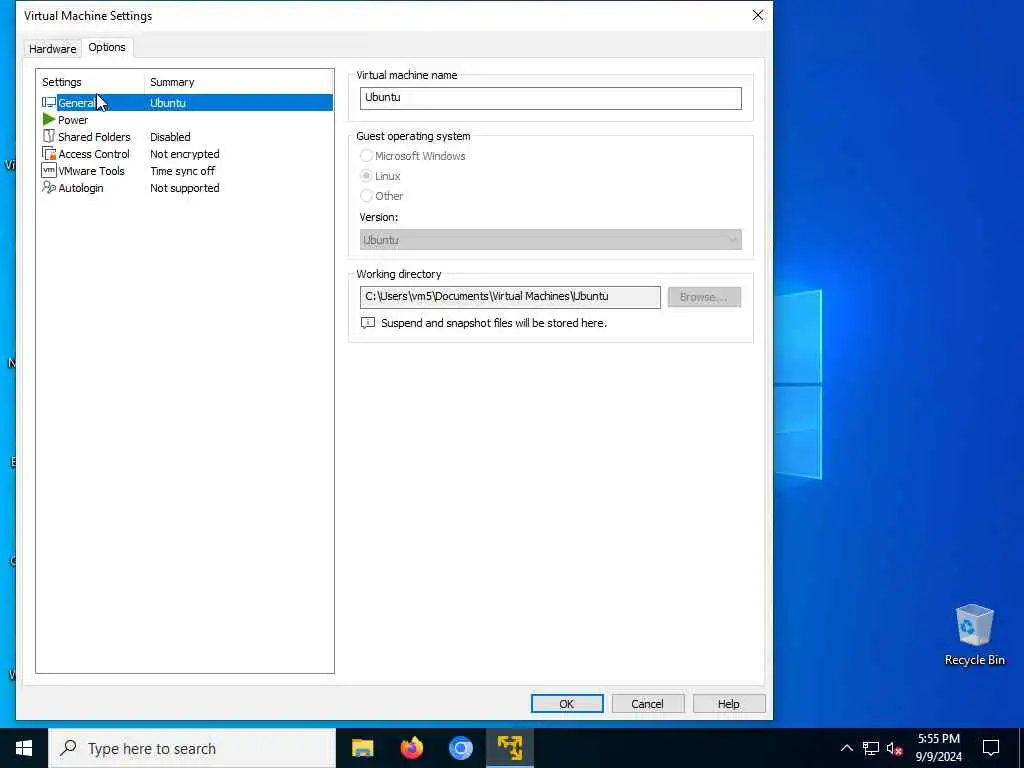1024x768 pixels.
Task: Open File Explorer from the taskbar
Action: click(362, 748)
